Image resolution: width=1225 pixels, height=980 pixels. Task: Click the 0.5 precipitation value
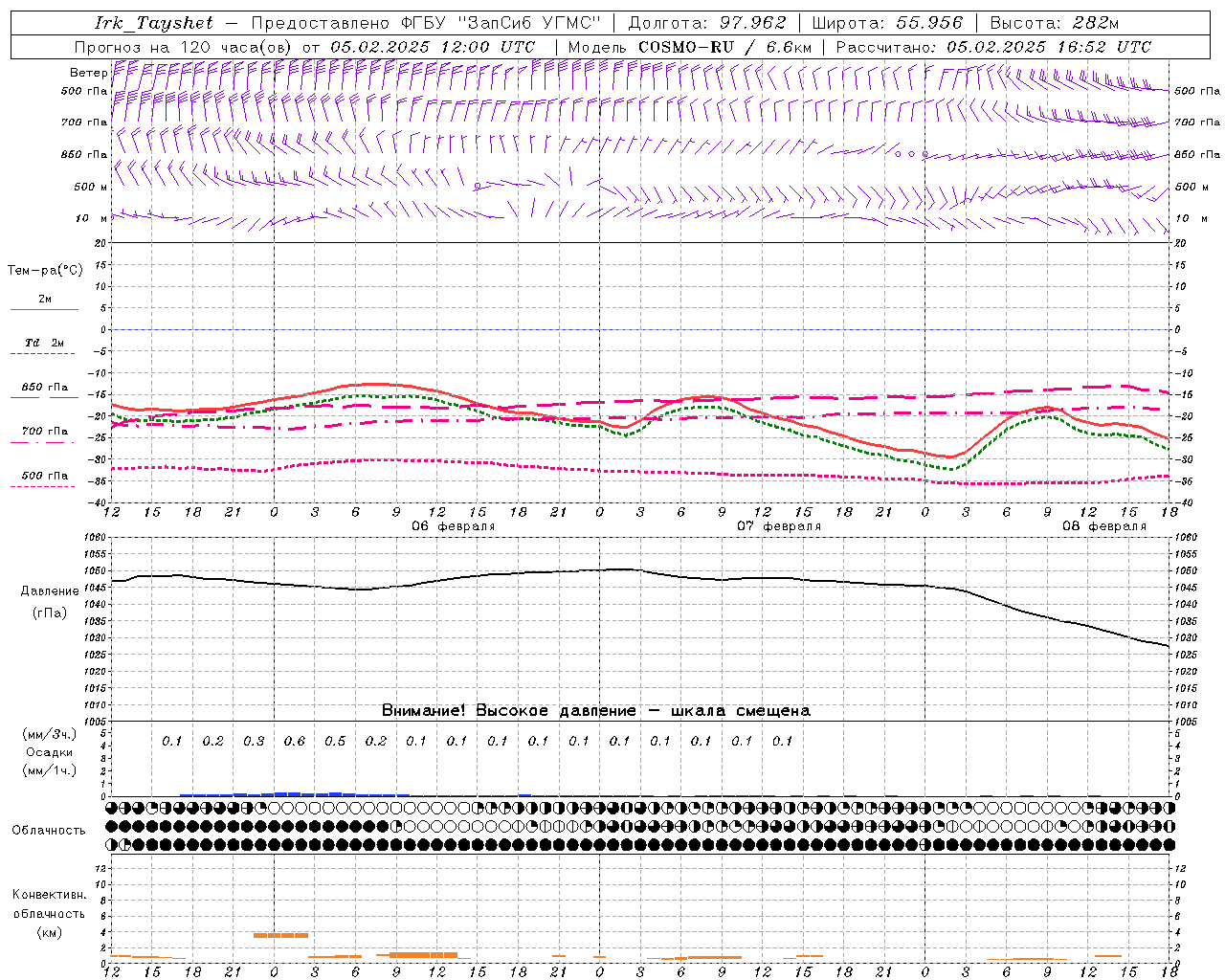pos(335,741)
